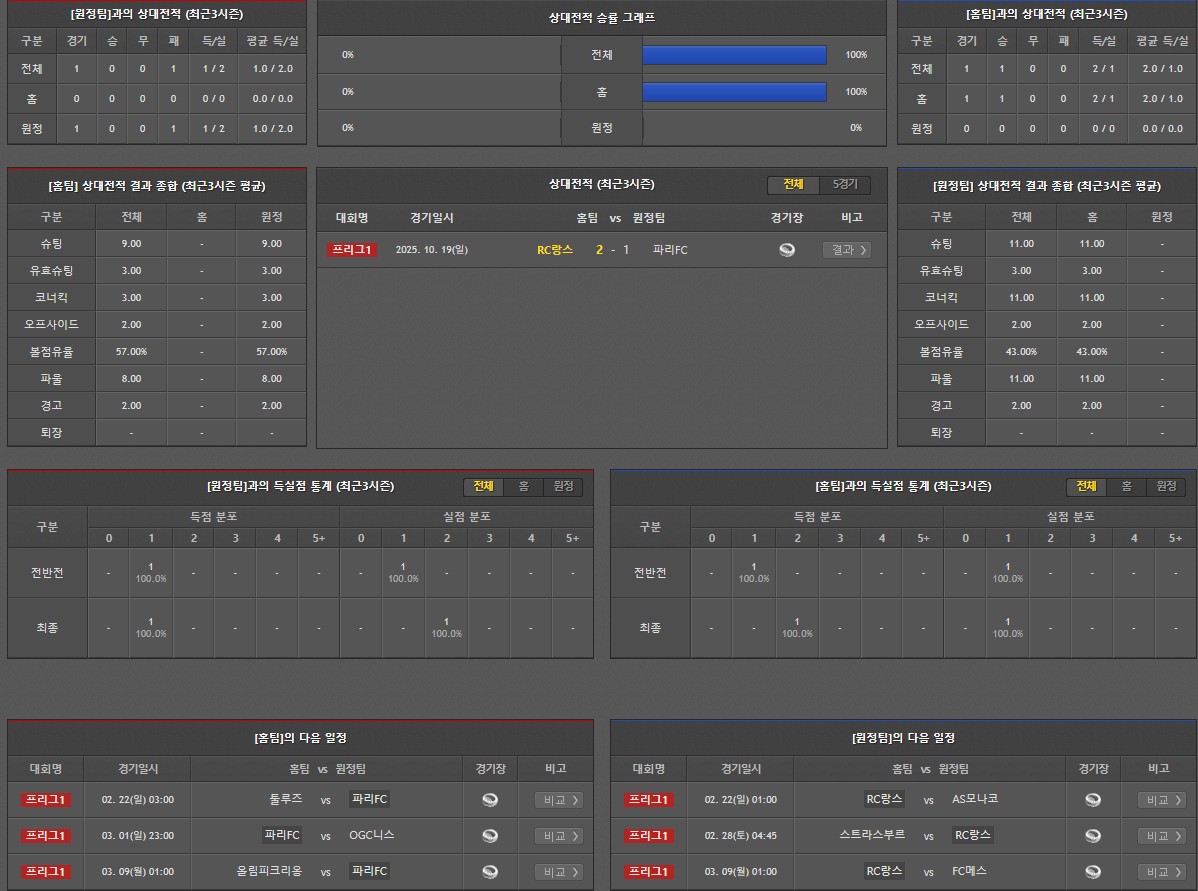This screenshot has width=1198, height=891.
Task: Open stadium icon for 올림피크리옹 vs 파리FC
Action: [490, 872]
